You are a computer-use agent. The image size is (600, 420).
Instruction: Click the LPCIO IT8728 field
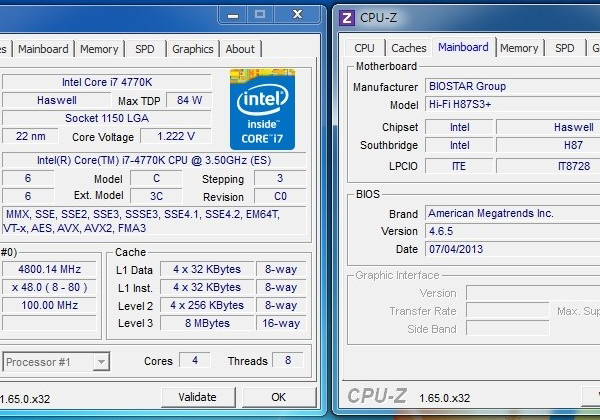(548, 166)
